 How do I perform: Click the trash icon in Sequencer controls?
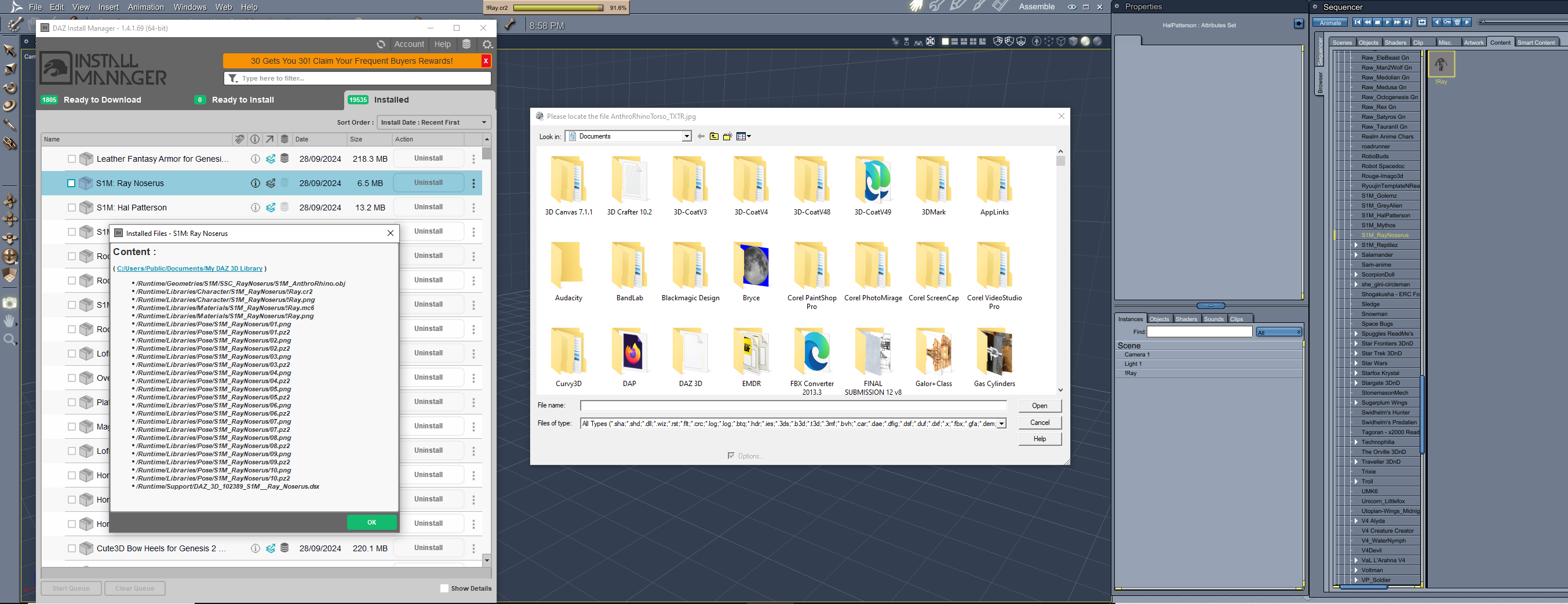point(1457,23)
